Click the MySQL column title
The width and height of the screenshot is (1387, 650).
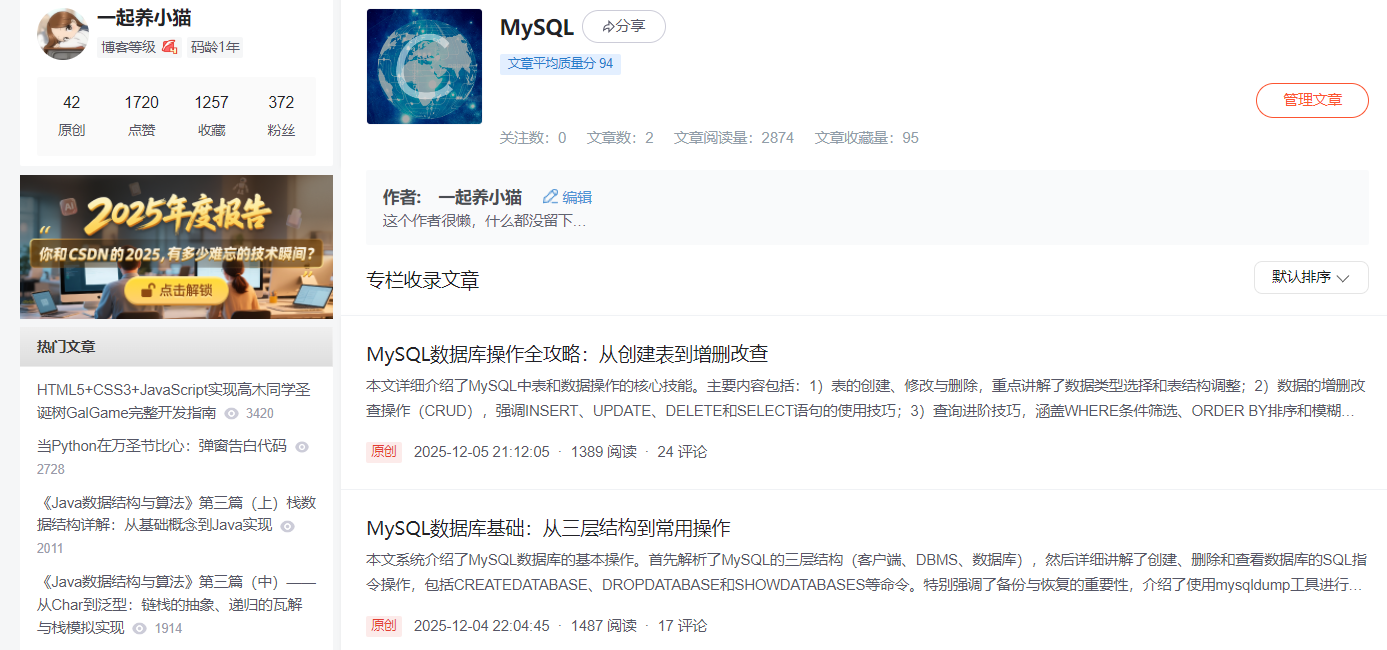[537, 27]
